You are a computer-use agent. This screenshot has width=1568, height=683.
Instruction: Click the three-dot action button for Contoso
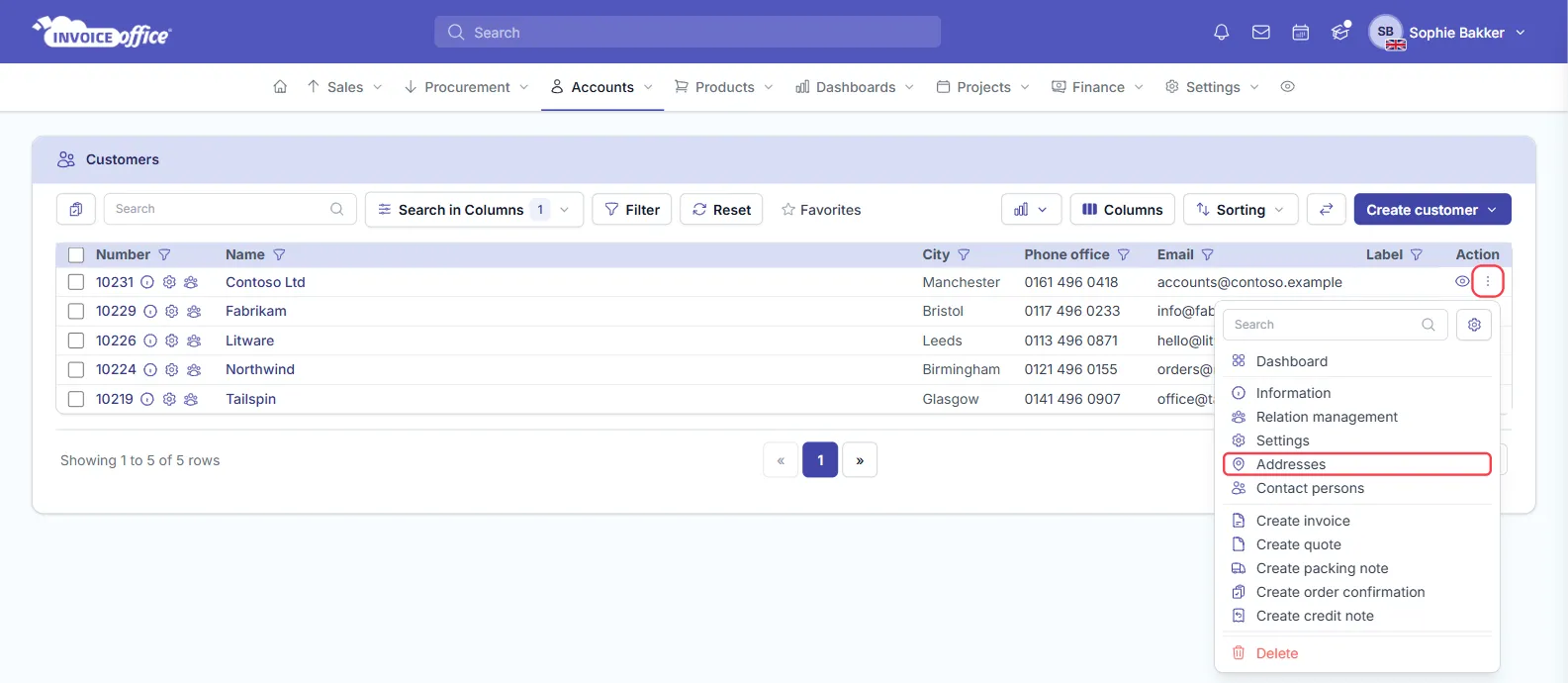click(x=1488, y=281)
